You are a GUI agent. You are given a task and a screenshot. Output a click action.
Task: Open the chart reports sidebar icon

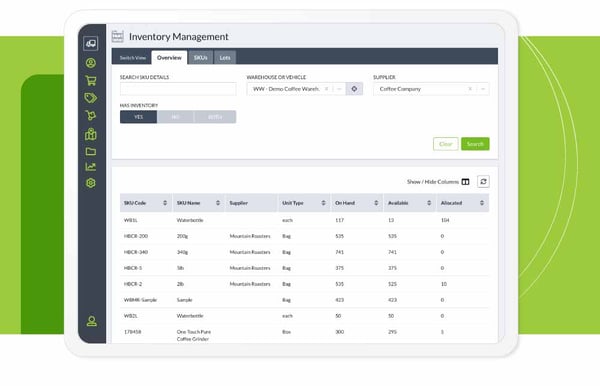point(91,167)
